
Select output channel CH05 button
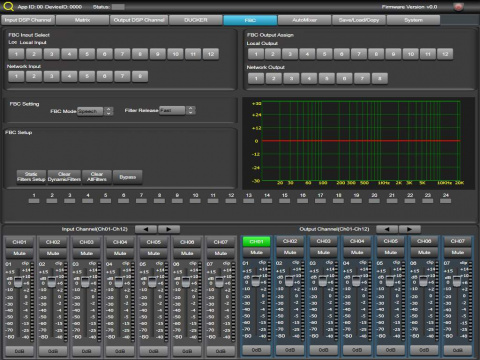click(391, 241)
